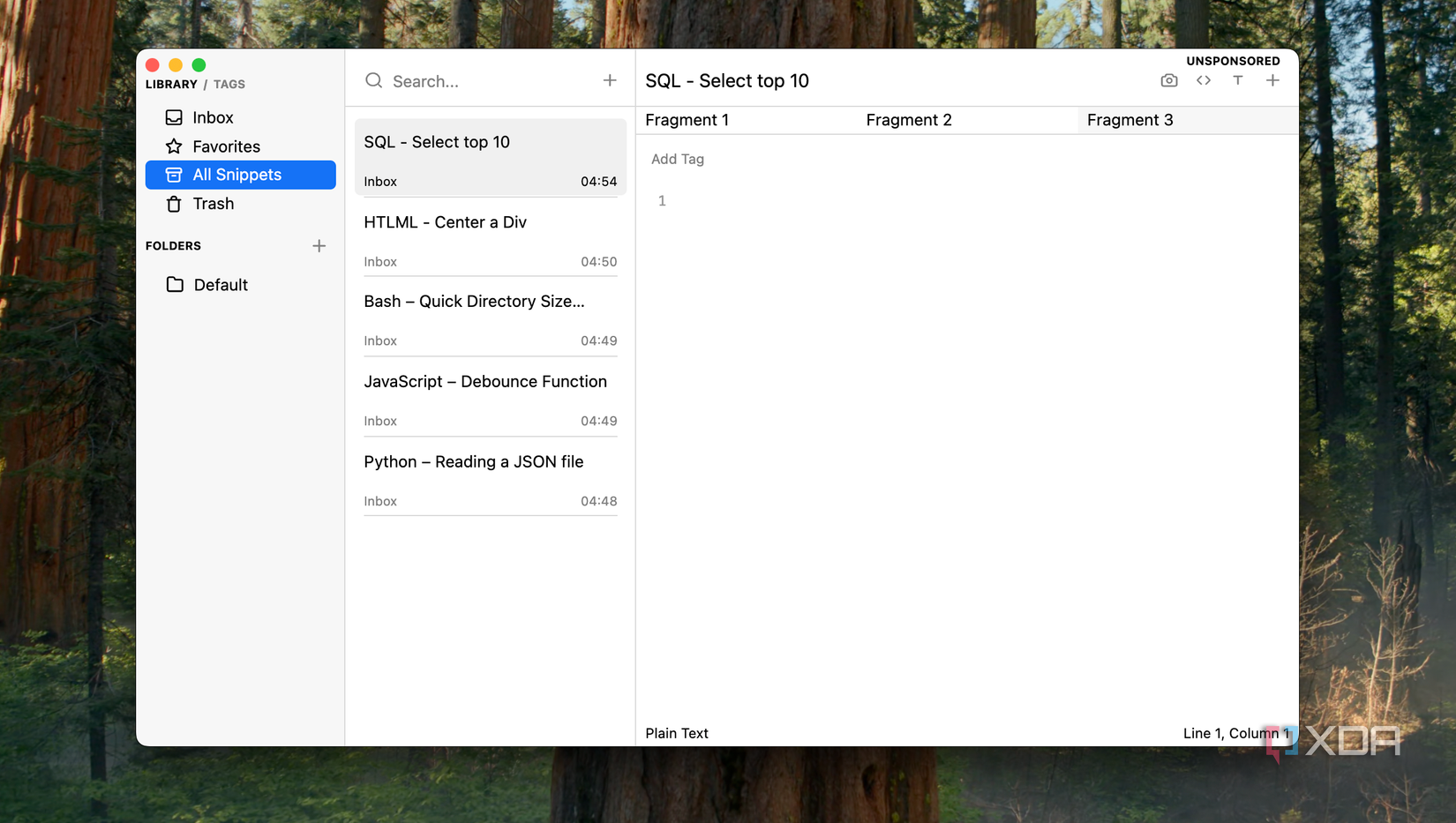
Task: Click the magnifying glass search icon
Action: [373, 80]
